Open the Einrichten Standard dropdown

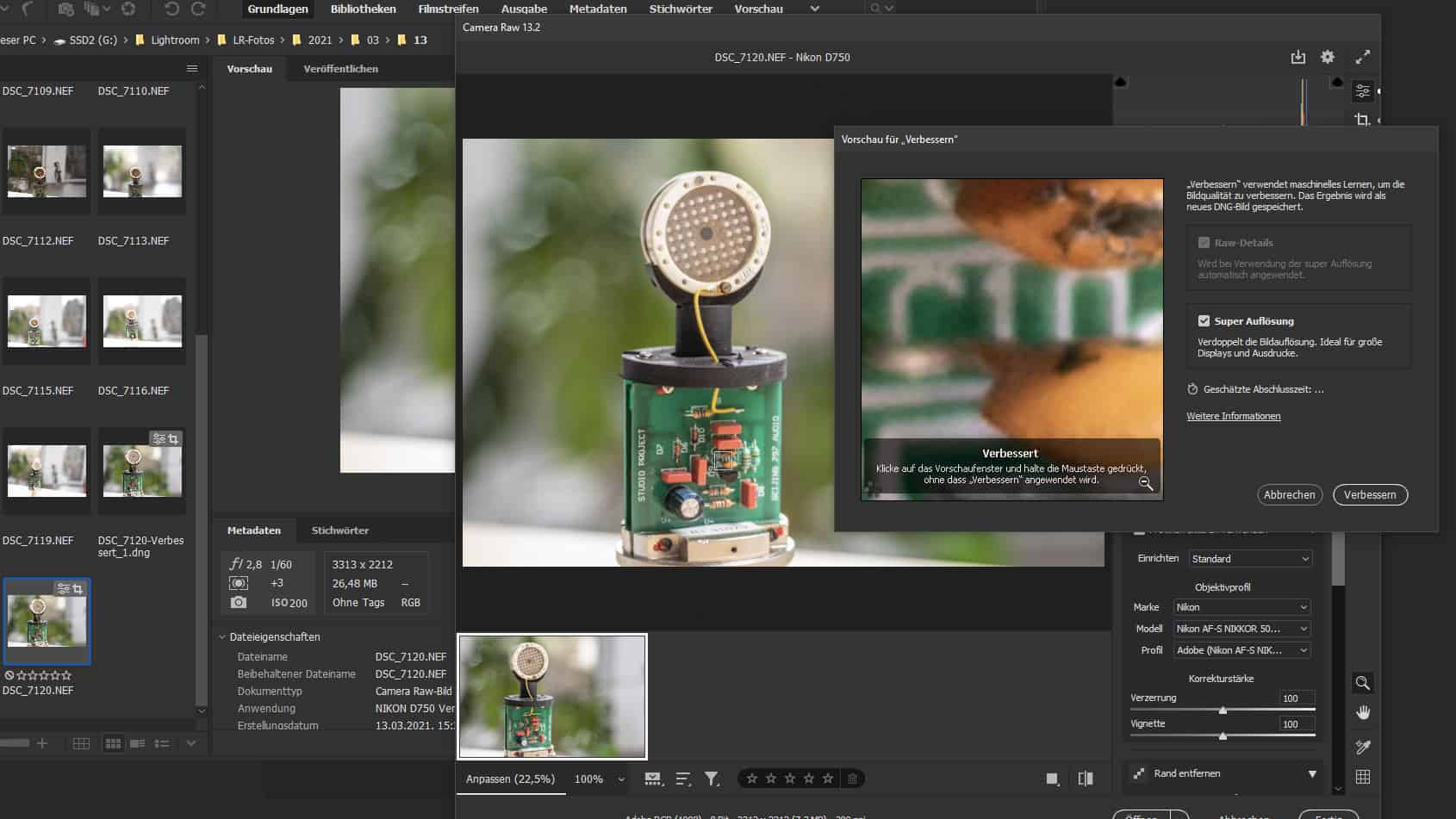[x=1250, y=558]
